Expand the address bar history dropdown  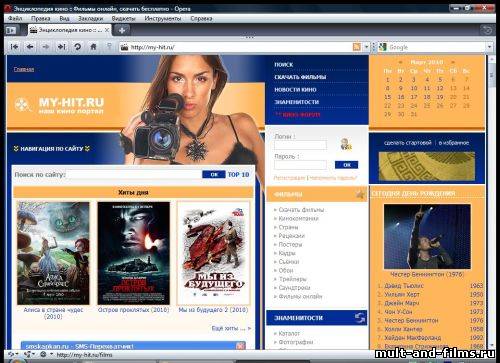click(366, 47)
